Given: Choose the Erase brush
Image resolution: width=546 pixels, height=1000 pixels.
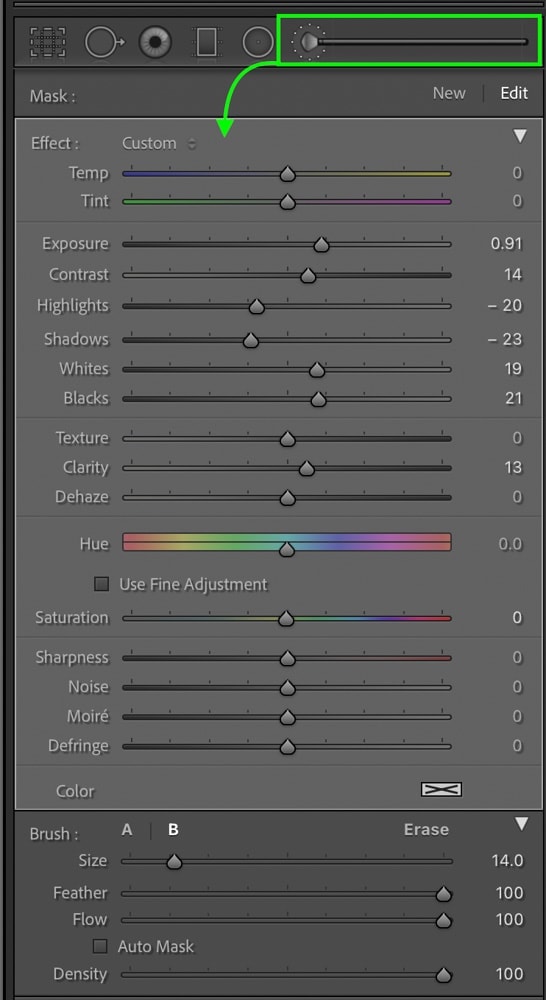Looking at the screenshot, I should (426, 830).
